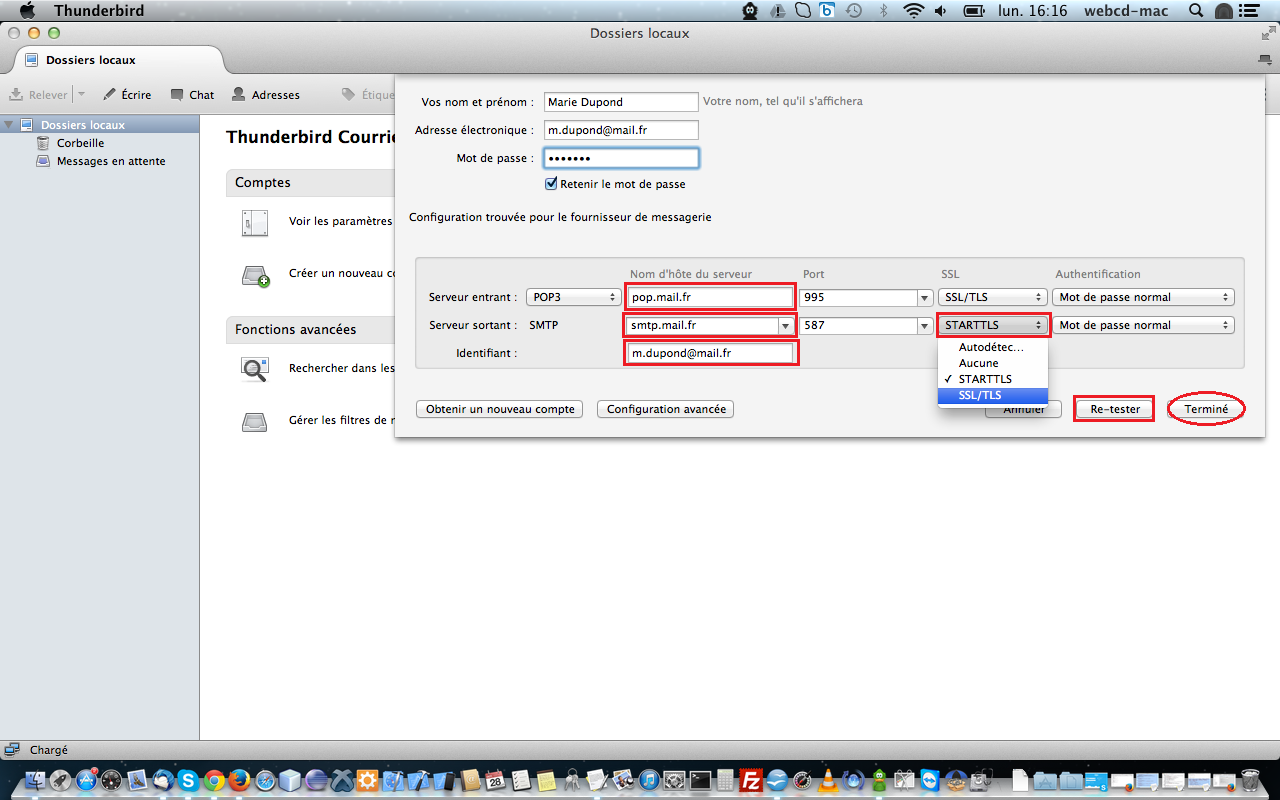Open the outgoing port 587 dropdown arrow
Viewport: 1280px width, 800px height.
(926, 326)
